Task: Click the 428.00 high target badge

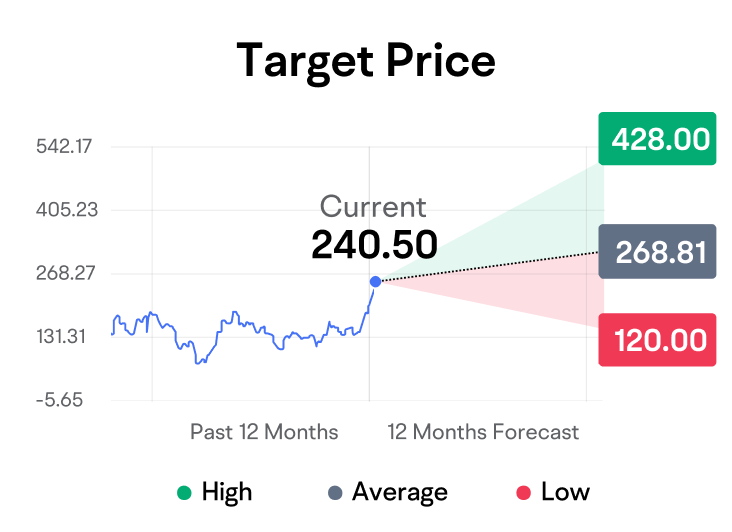Action: [657, 139]
